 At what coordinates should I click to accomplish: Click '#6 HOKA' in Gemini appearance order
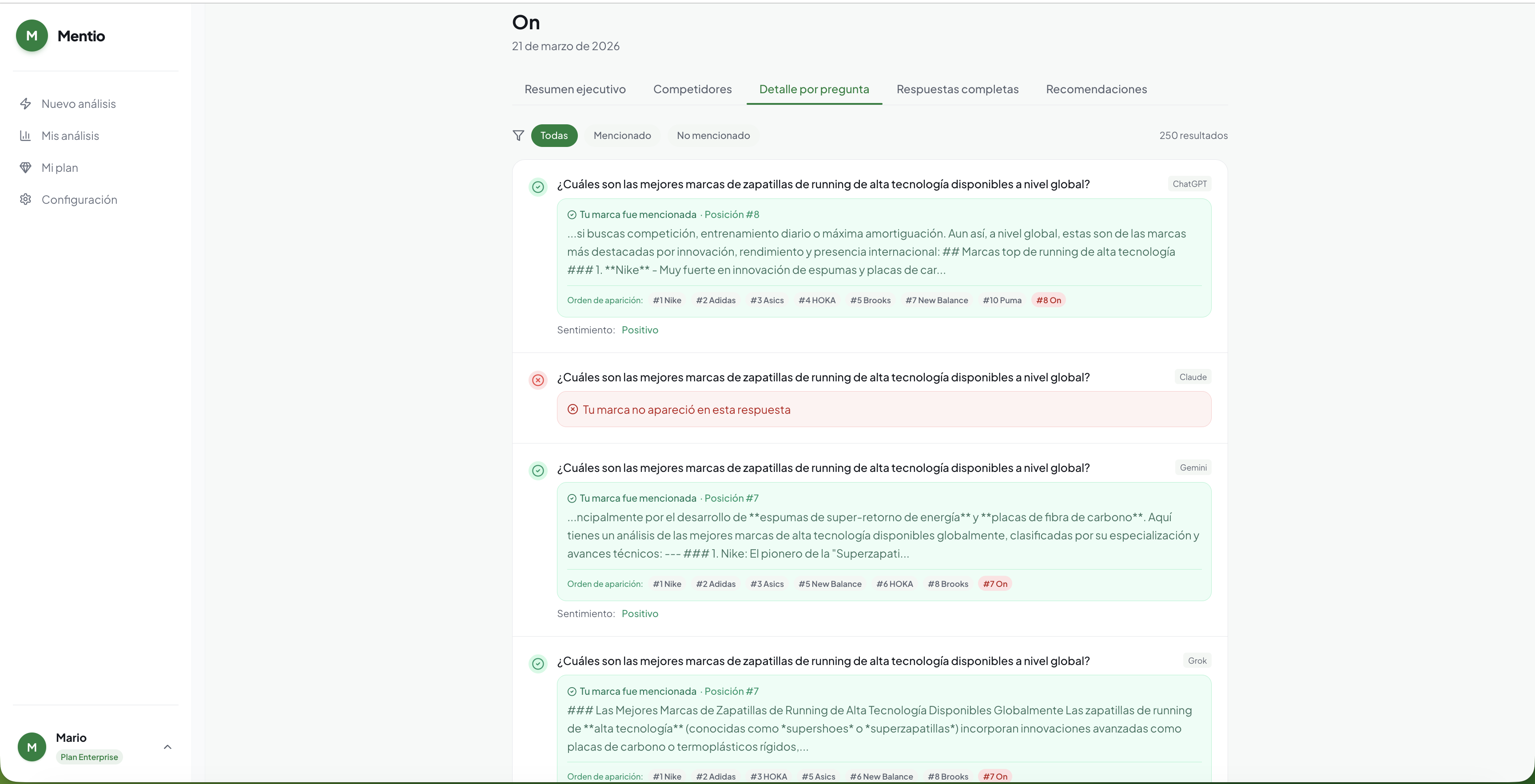(895, 584)
